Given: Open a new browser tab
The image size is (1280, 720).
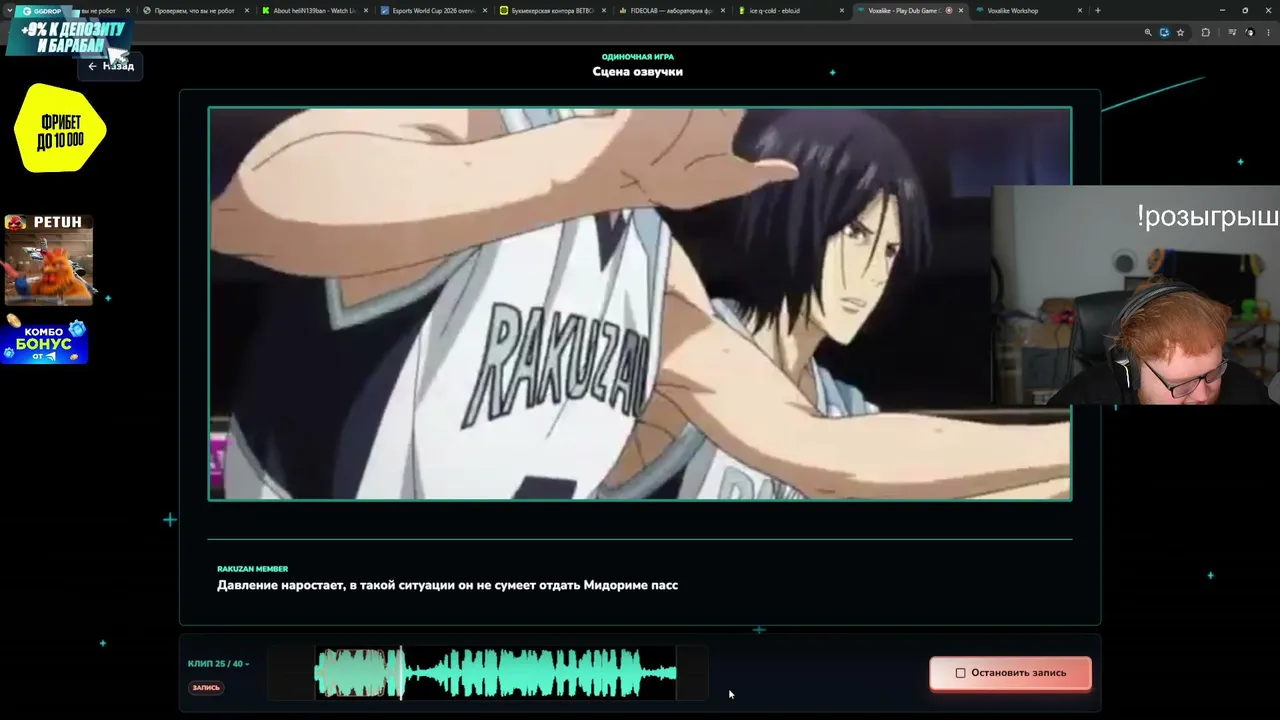Looking at the screenshot, I should click(x=1098, y=11).
